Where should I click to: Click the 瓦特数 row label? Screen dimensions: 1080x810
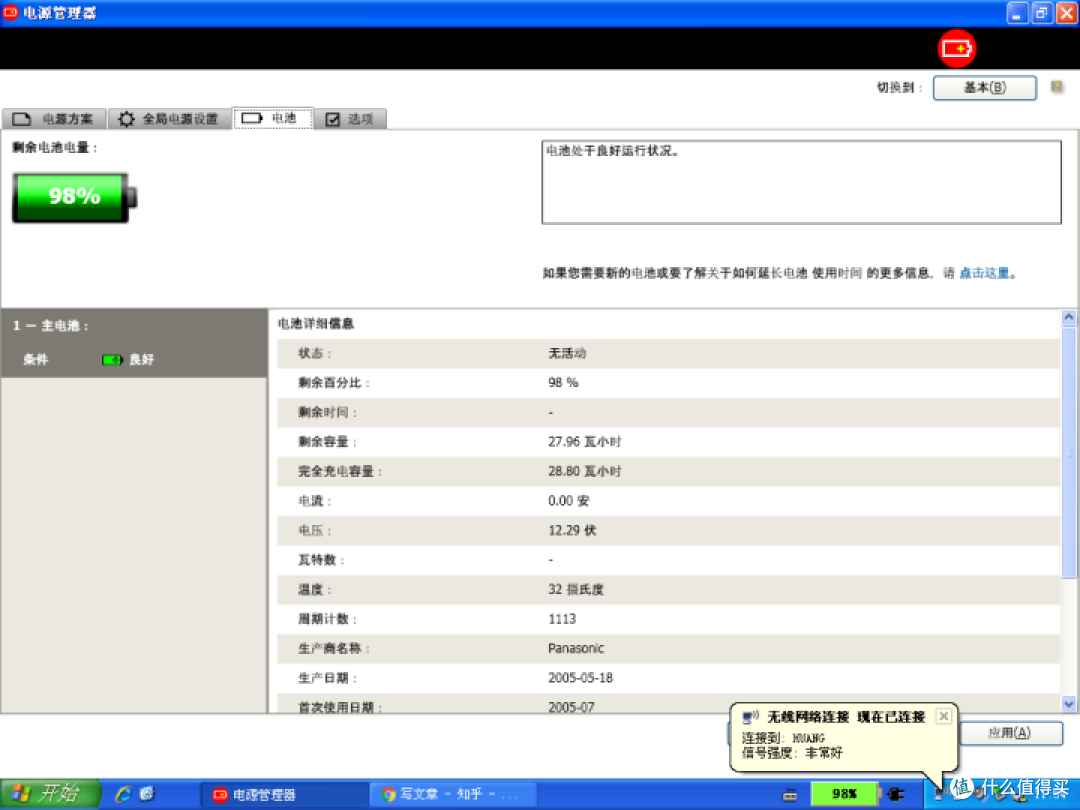(321, 560)
